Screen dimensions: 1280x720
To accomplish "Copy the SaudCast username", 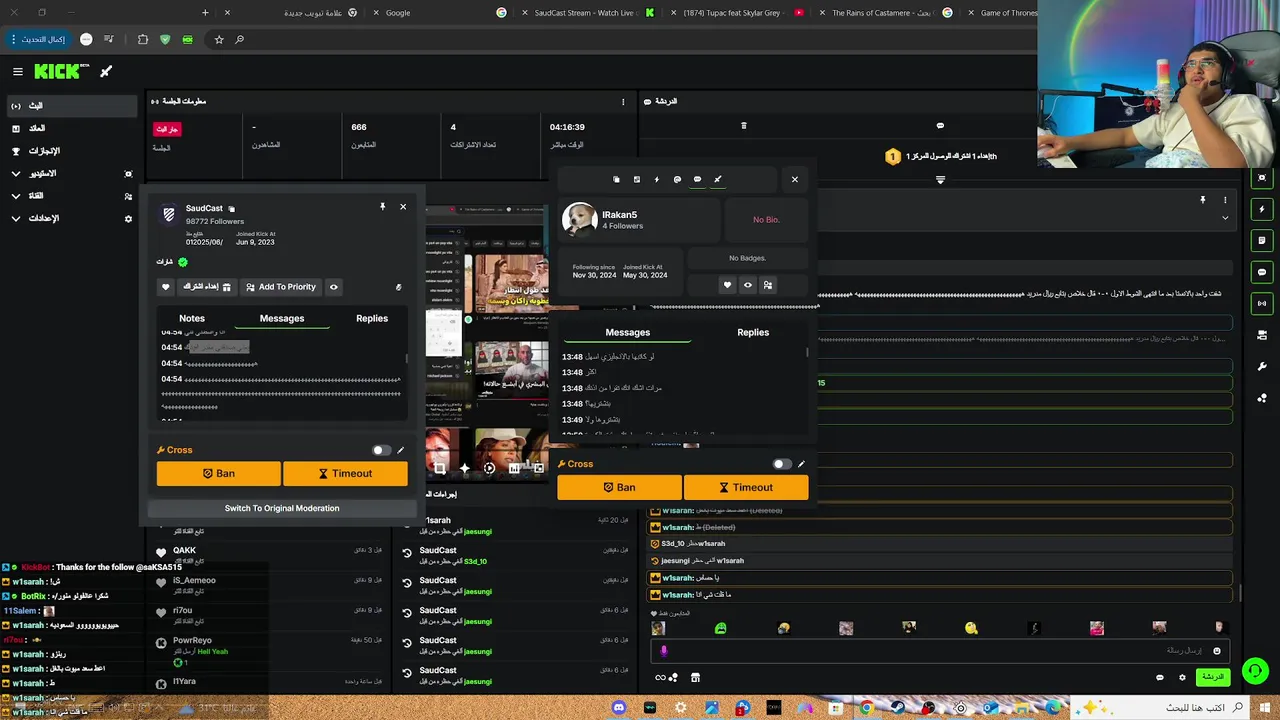I will pos(231,209).
